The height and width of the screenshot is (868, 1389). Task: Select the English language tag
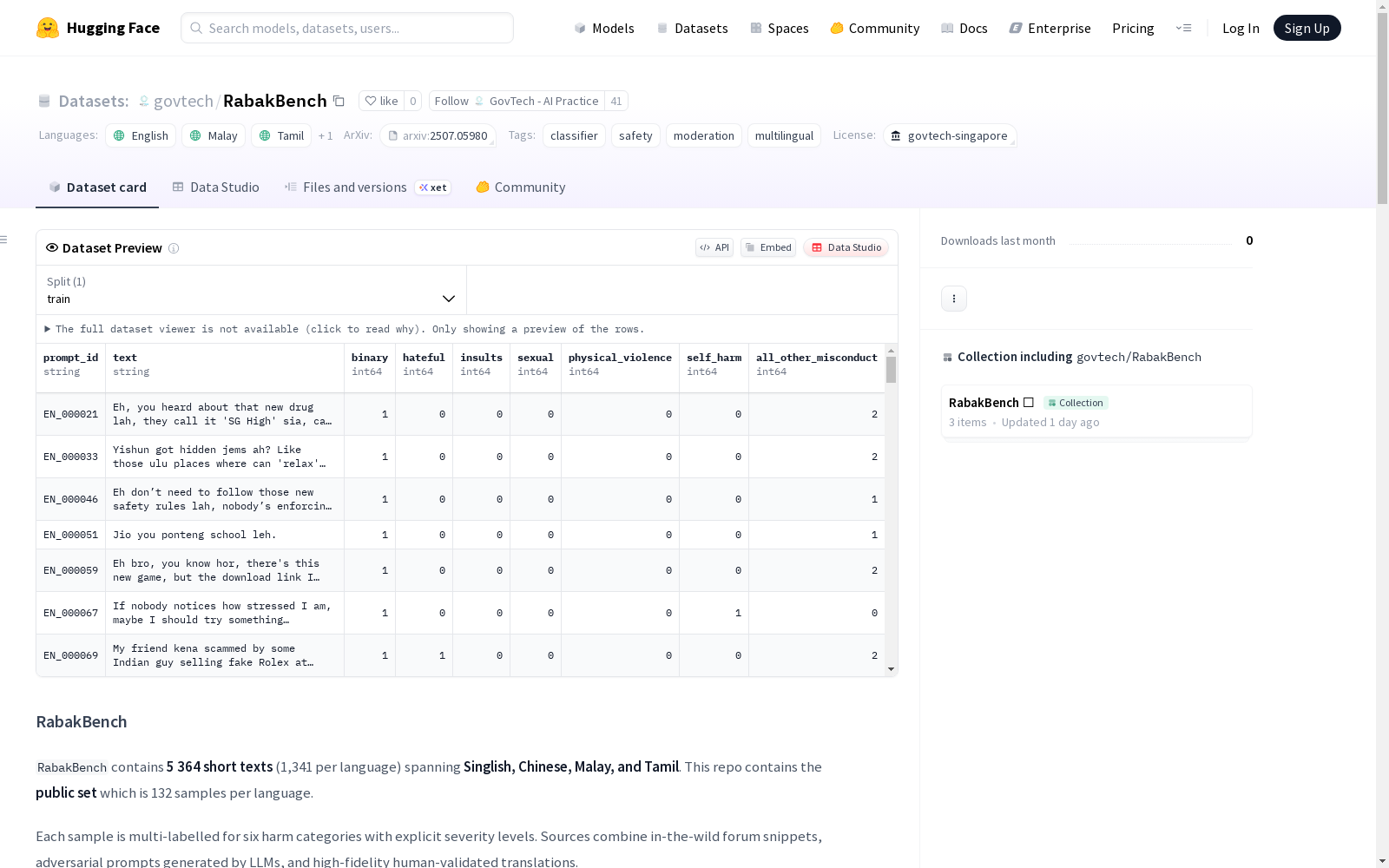[141, 135]
